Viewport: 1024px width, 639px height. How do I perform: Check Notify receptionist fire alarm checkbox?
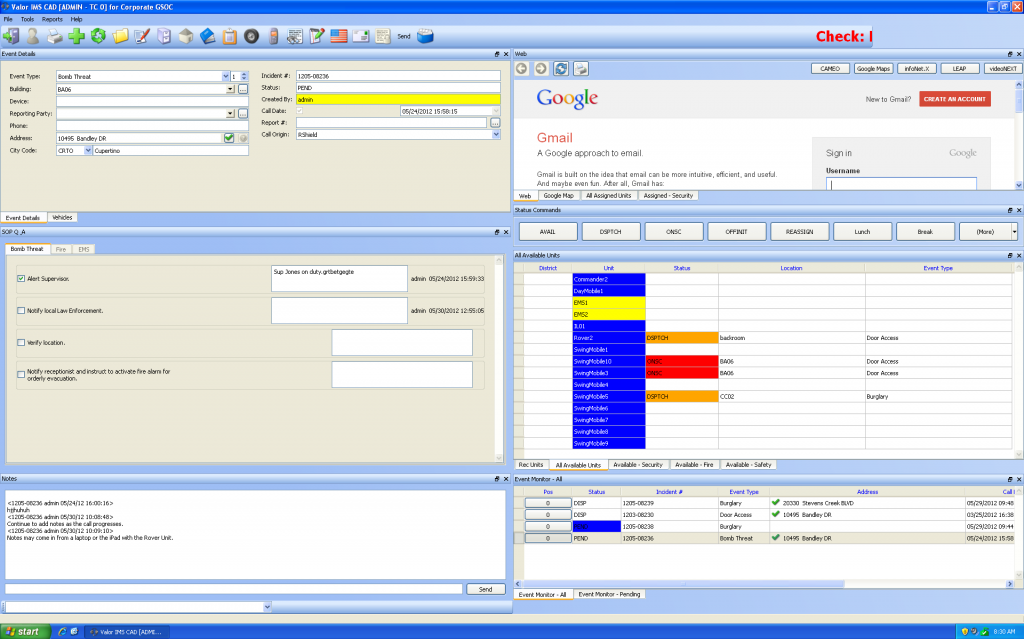click(21, 374)
